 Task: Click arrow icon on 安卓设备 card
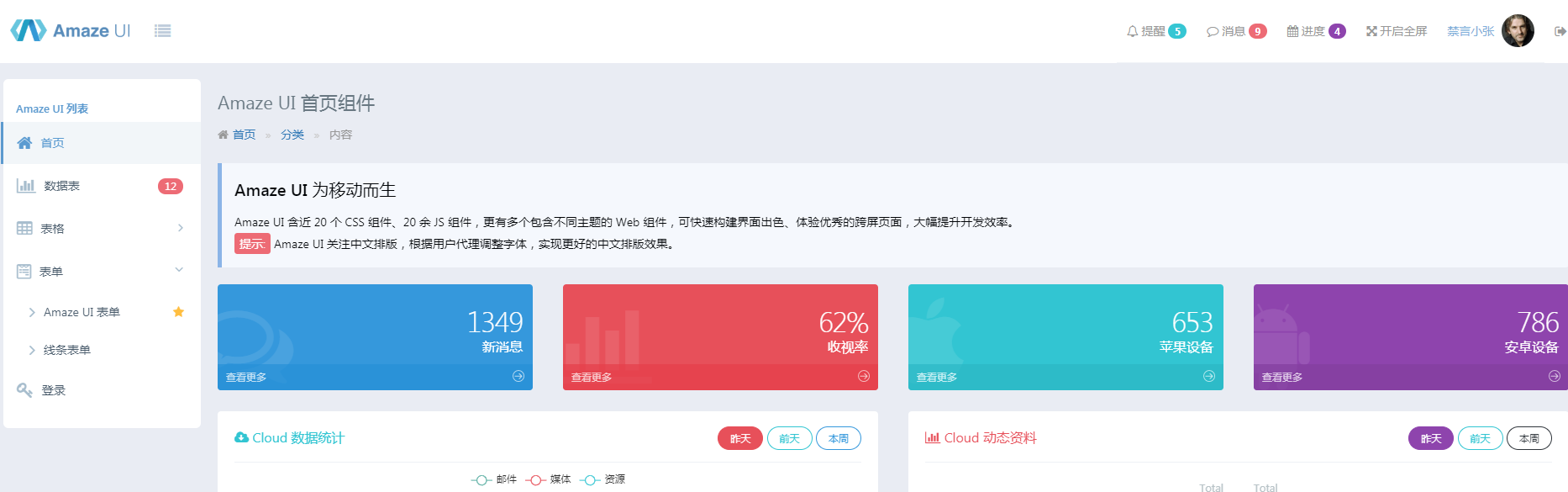1555,377
